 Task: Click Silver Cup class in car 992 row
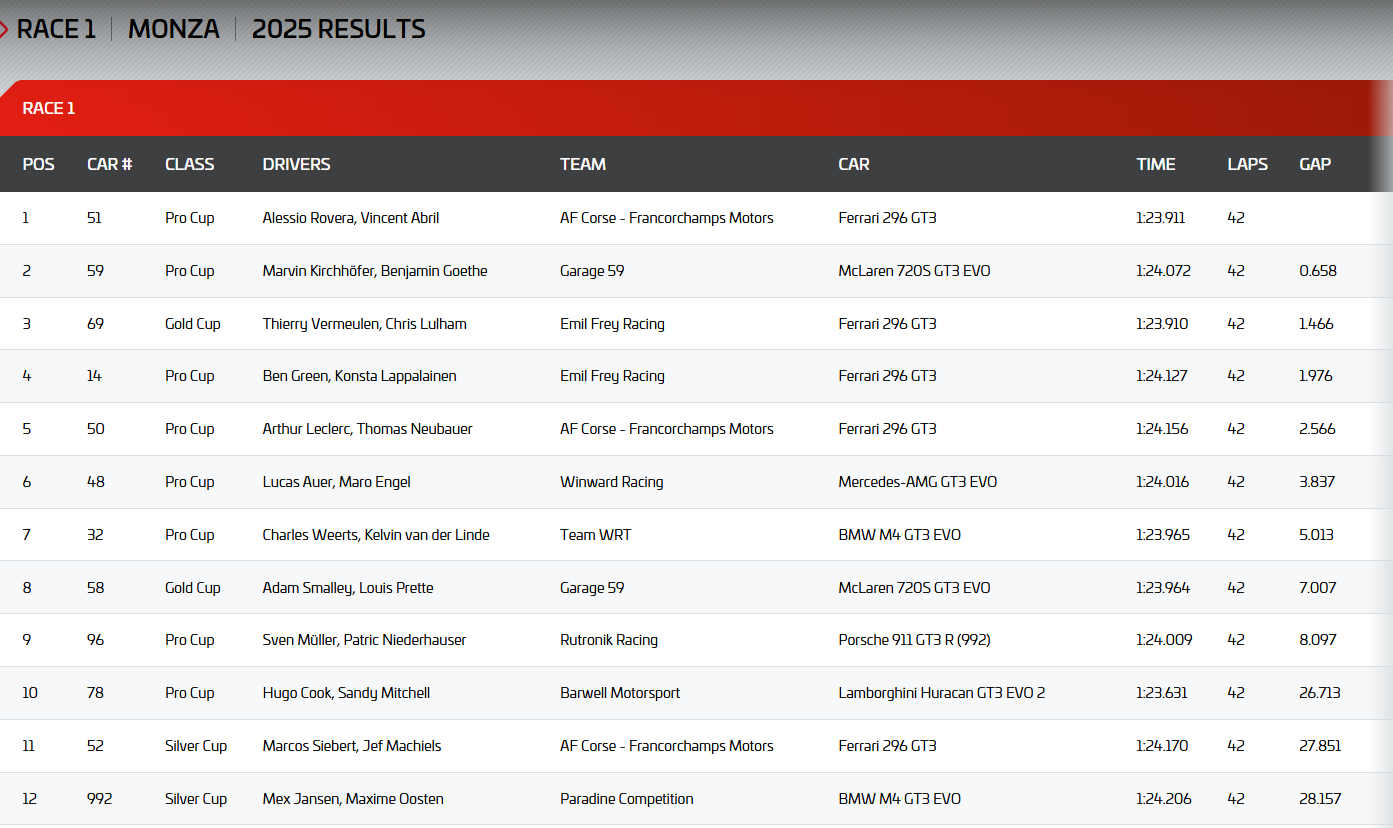196,799
